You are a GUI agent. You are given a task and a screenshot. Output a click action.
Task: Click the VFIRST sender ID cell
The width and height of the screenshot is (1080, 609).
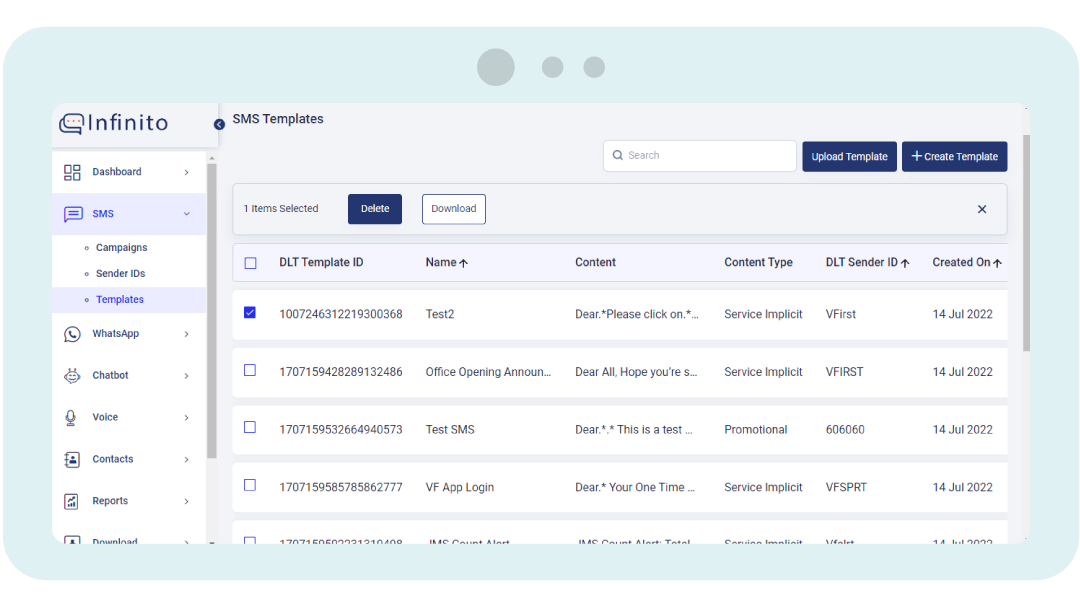844,372
